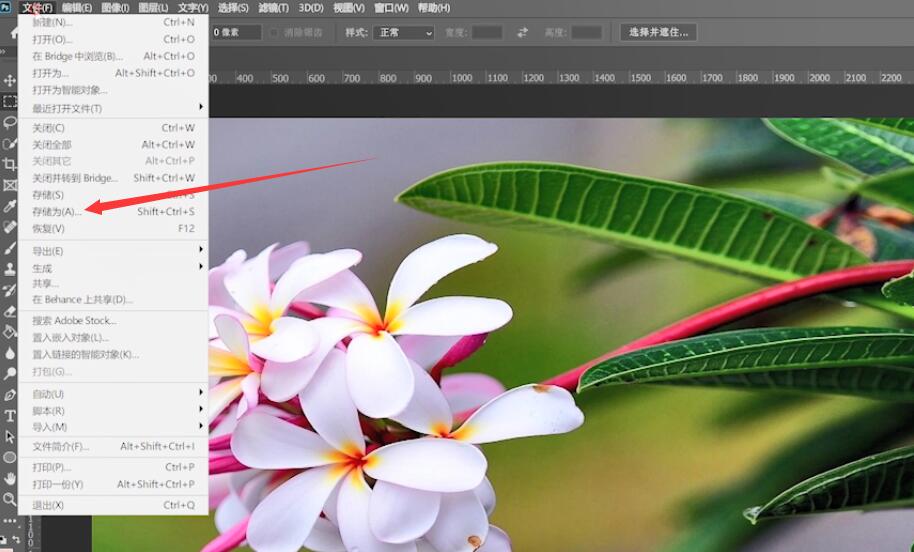The image size is (914, 552).
Task: Click the feather field showing 0 像素
Action: coord(236,33)
